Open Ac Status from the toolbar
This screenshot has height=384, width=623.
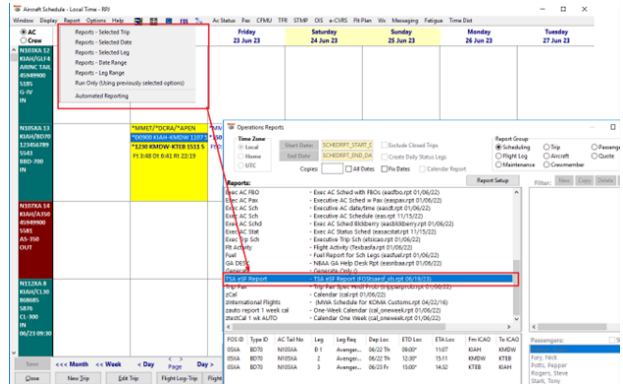point(224,21)
